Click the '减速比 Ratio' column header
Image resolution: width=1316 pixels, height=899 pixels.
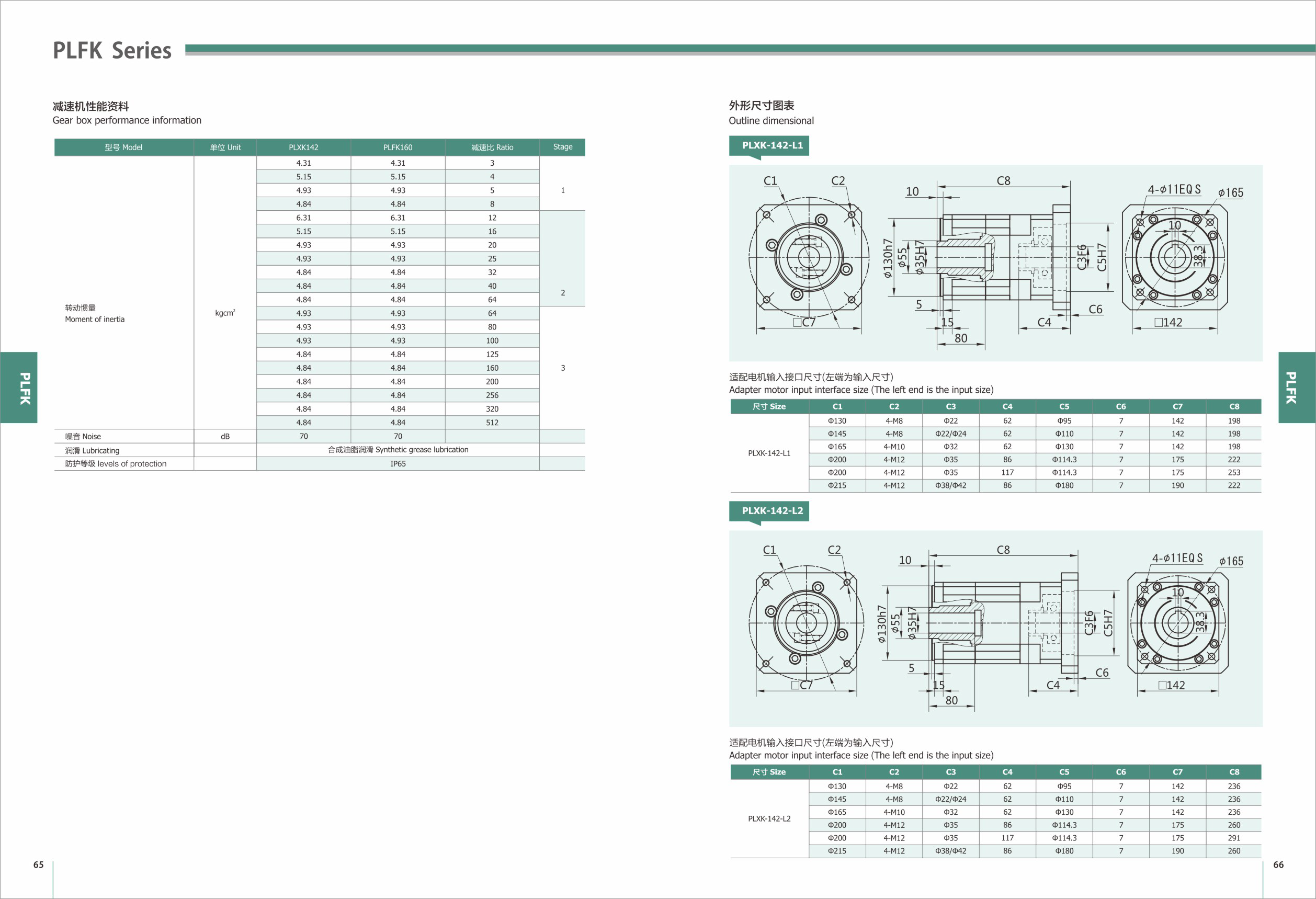coord(492,147)
